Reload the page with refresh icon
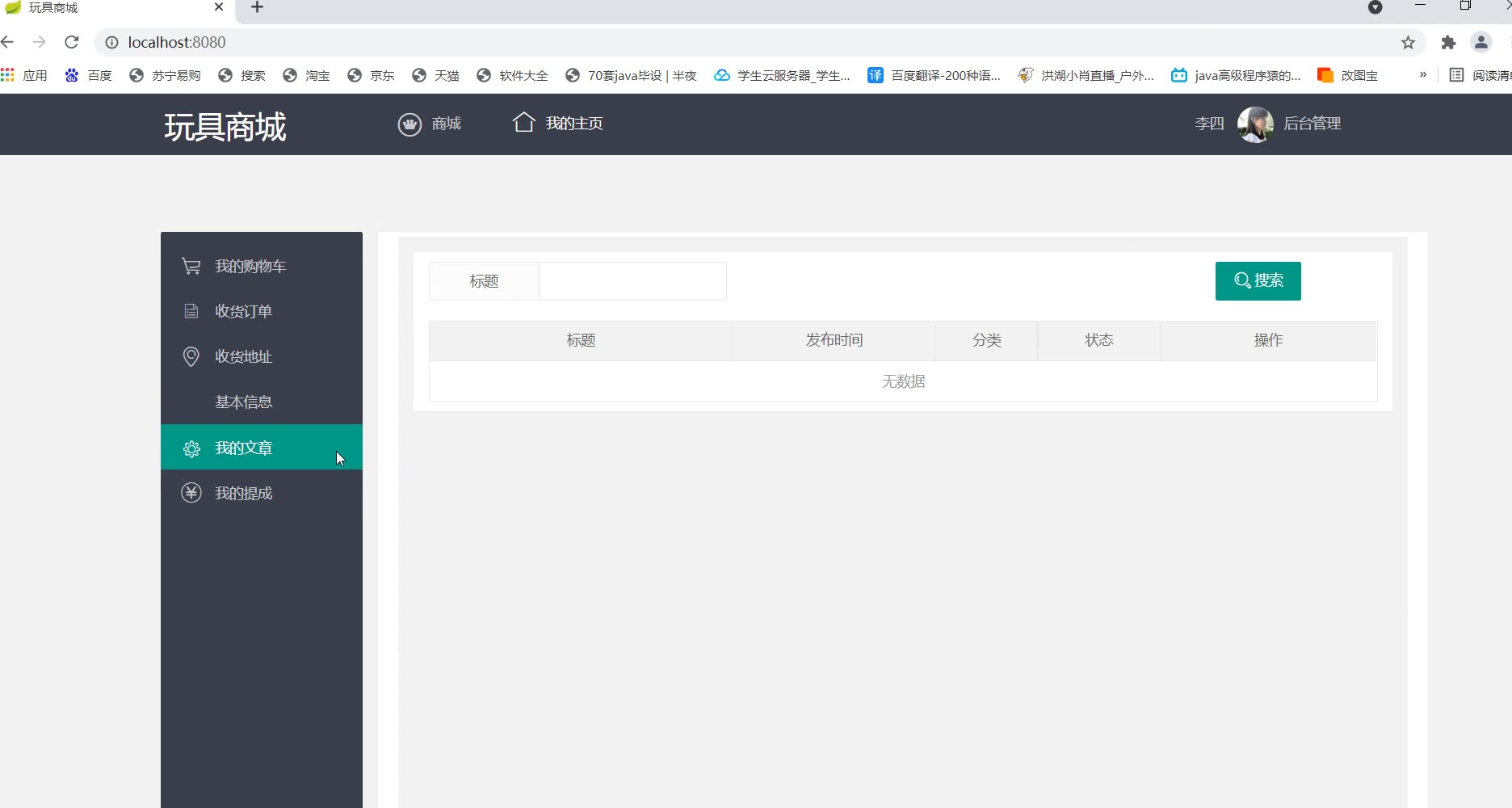1512x808 pixels. 72,42
